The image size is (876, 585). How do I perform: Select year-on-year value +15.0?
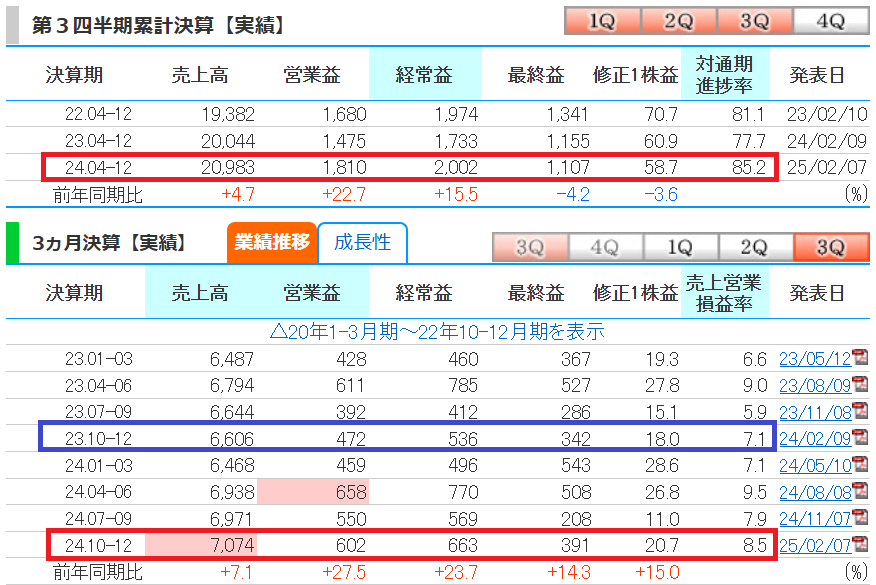[657, 572]
